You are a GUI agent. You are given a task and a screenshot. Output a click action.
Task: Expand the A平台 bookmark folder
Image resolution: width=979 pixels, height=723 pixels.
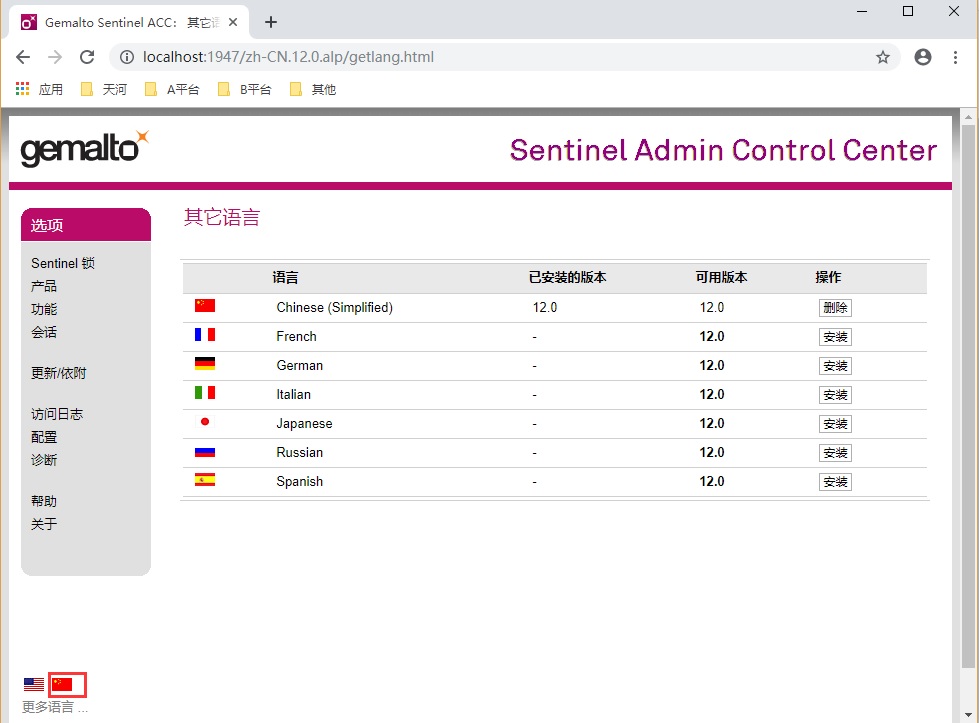(172, 89)
